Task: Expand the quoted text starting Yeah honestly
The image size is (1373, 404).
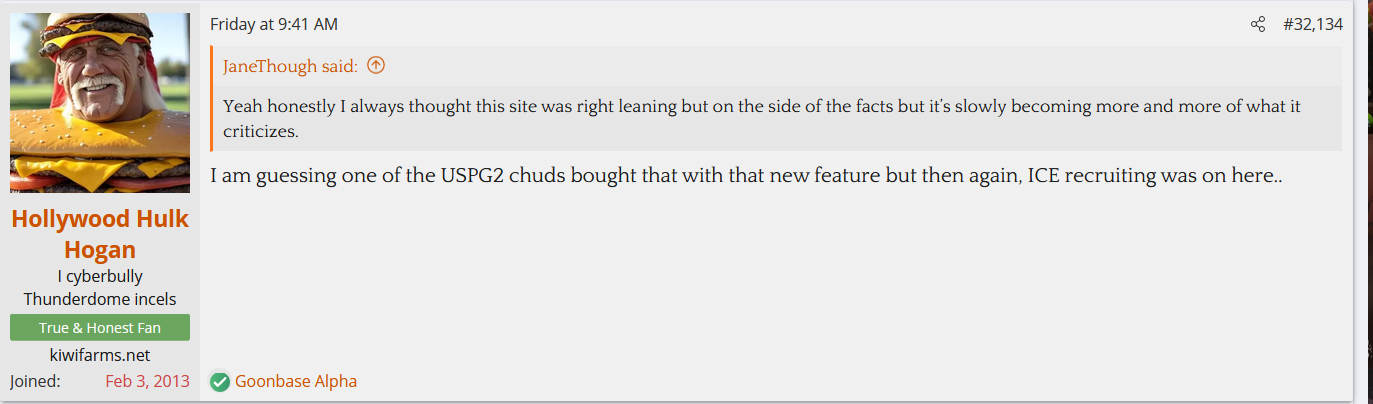Action: coord(760,118)
